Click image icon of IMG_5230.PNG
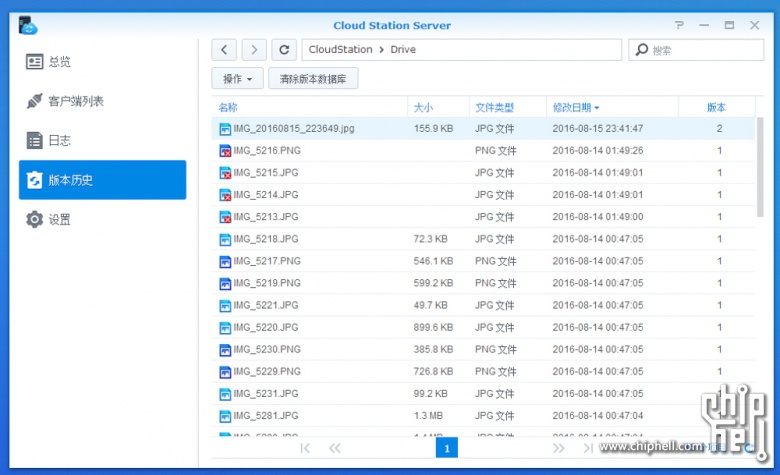 pos(225,350)
